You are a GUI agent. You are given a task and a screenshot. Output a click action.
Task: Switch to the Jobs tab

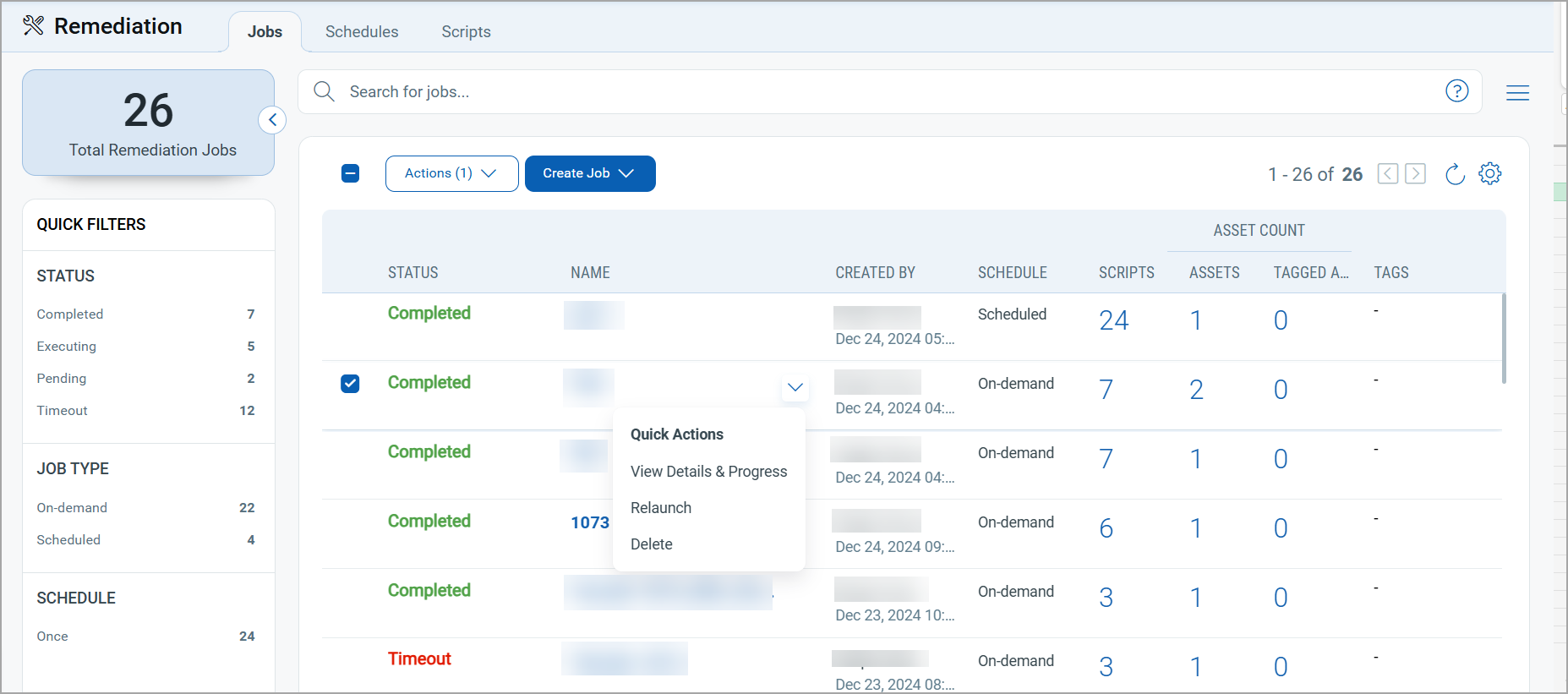pos(265,32)
